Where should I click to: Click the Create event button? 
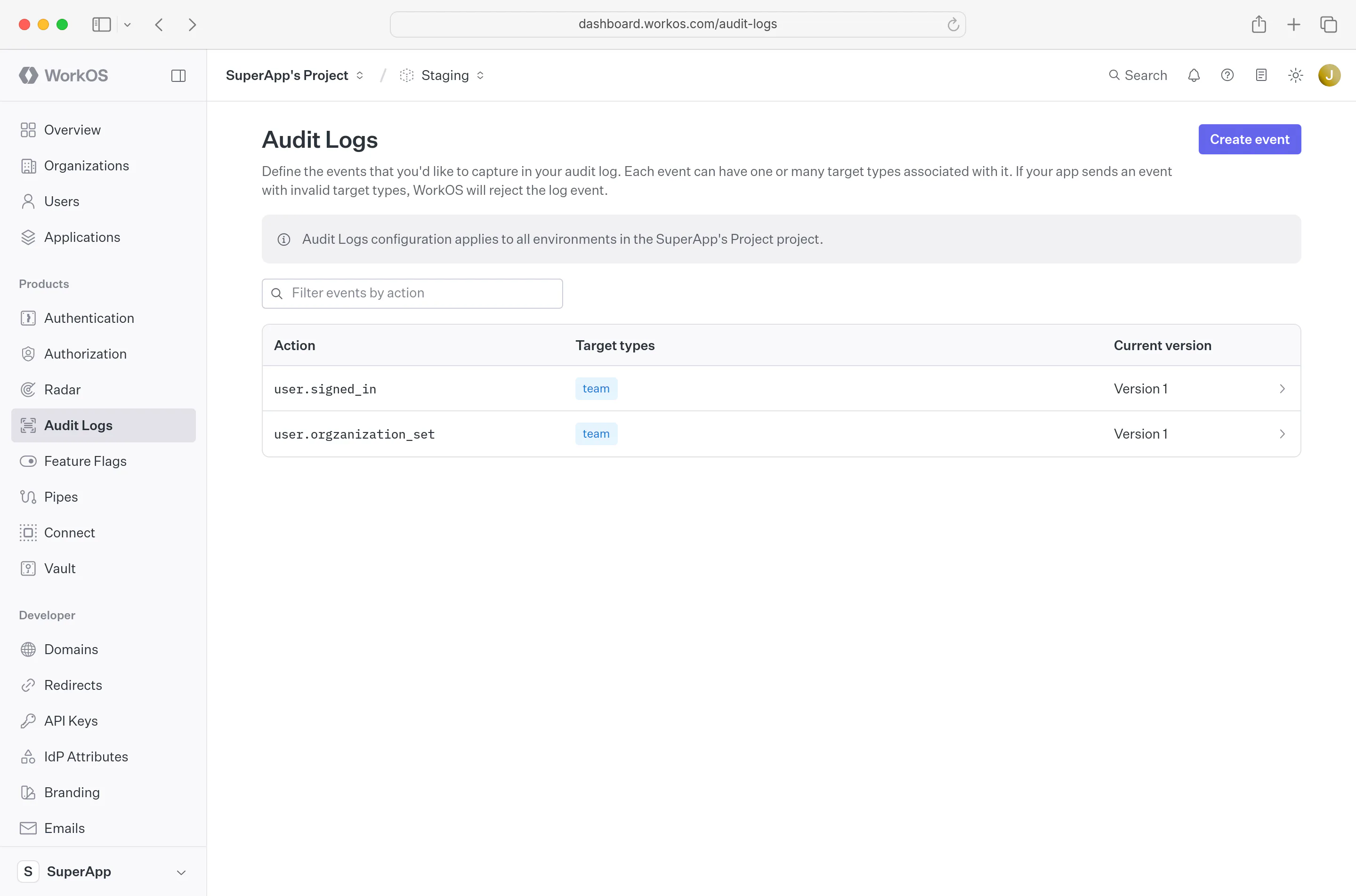tap(1250, 139)
